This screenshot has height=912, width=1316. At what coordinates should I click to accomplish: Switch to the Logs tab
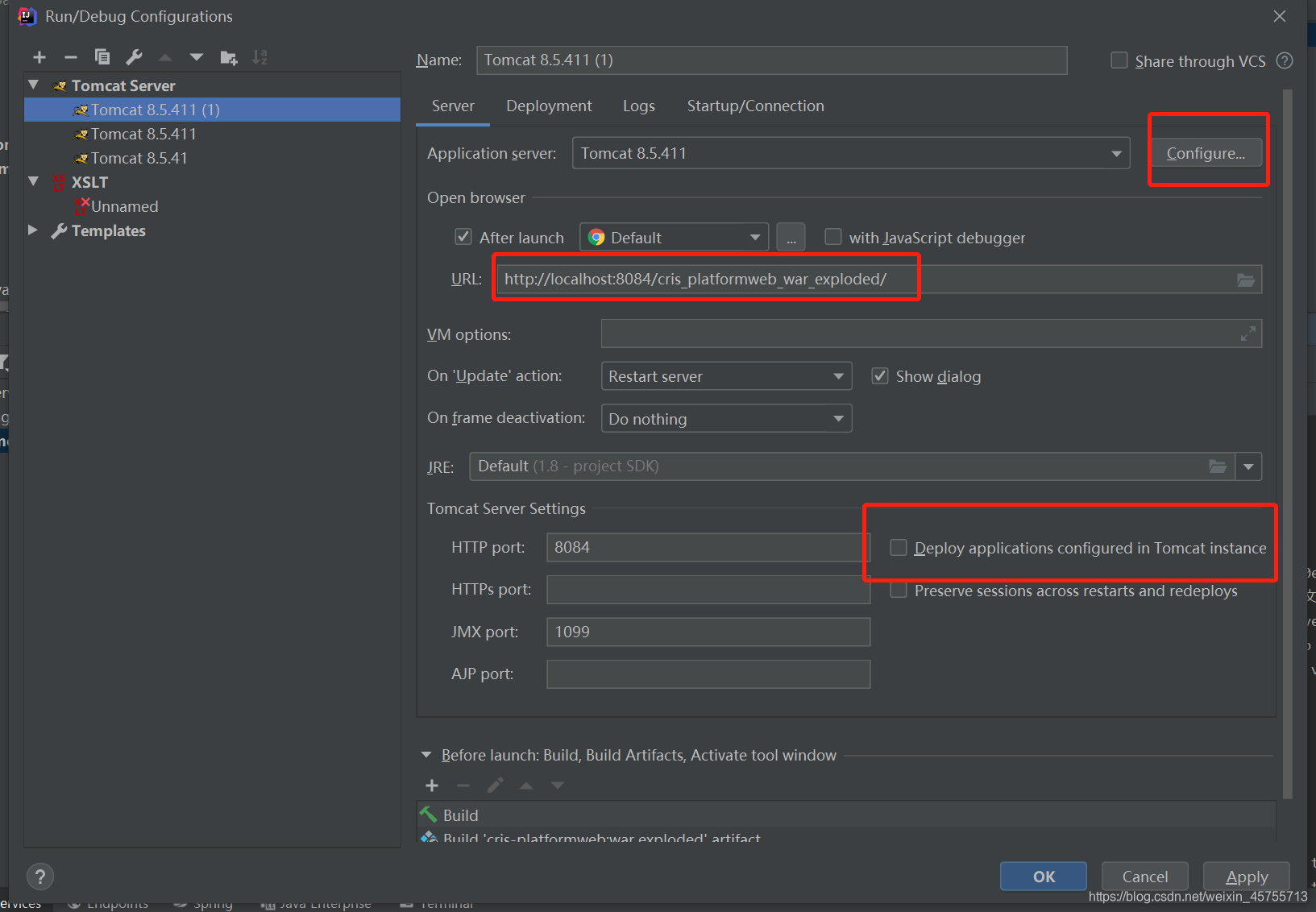click(x=639, y=106)
